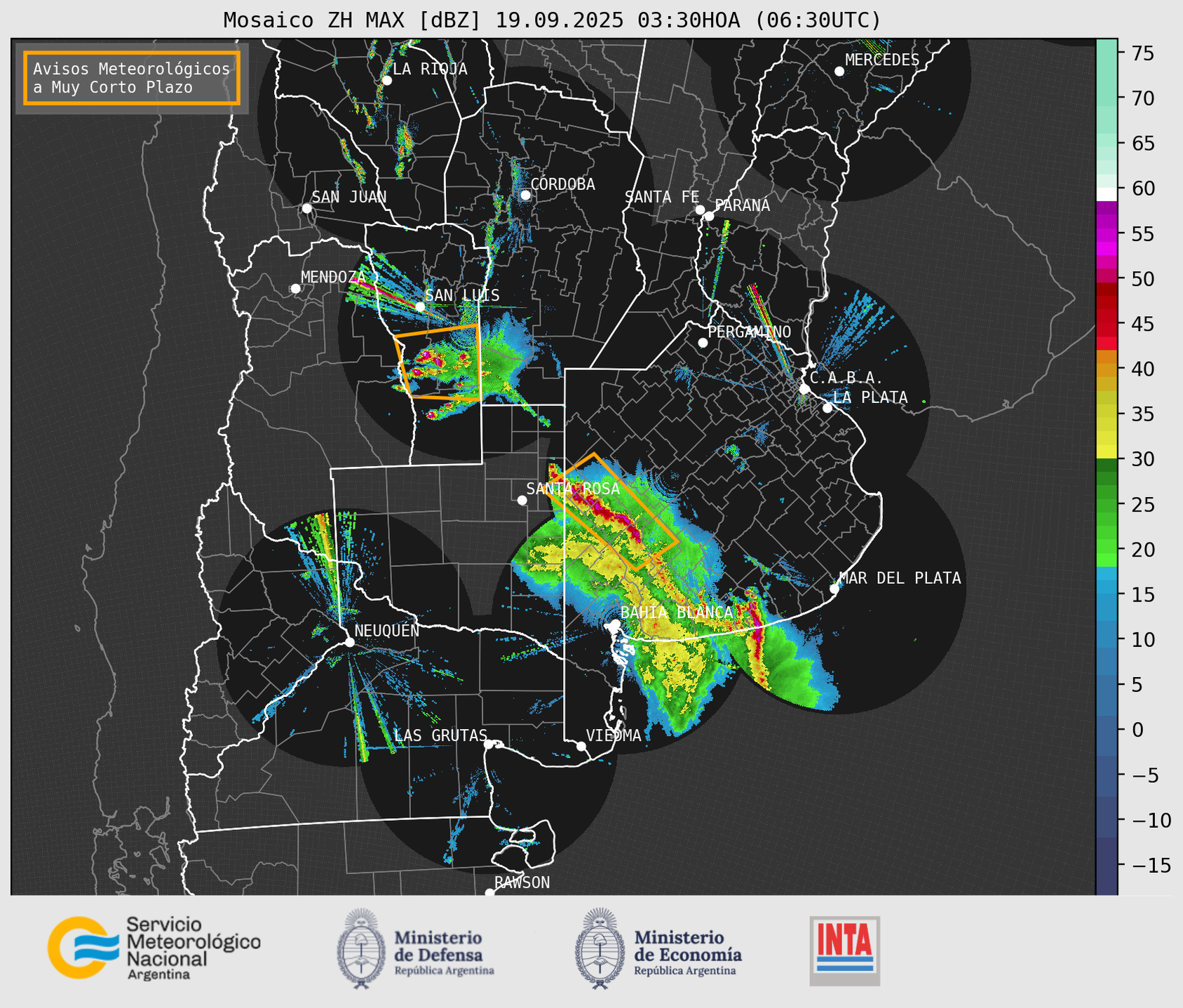
Task: Click the 0 dBZ label on color scale
Action: (x=1137, y=730)
